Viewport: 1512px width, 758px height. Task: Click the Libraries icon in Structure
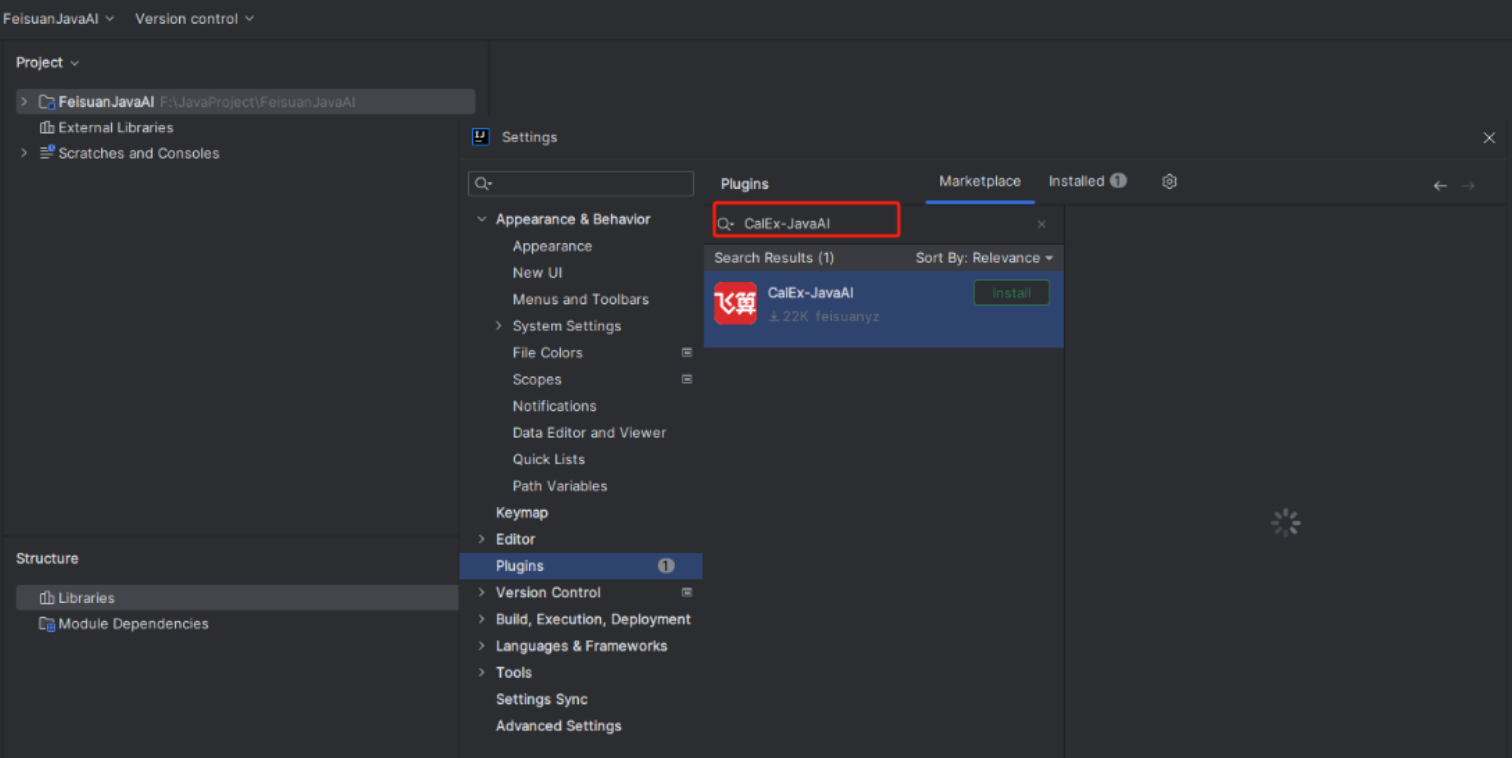tap(46, 598)
